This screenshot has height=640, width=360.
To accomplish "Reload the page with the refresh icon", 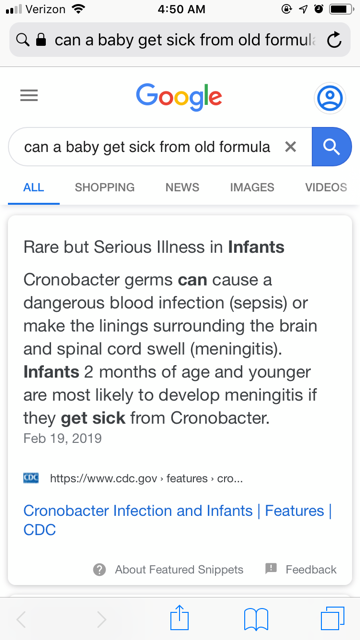I will [x=334, y=40].
